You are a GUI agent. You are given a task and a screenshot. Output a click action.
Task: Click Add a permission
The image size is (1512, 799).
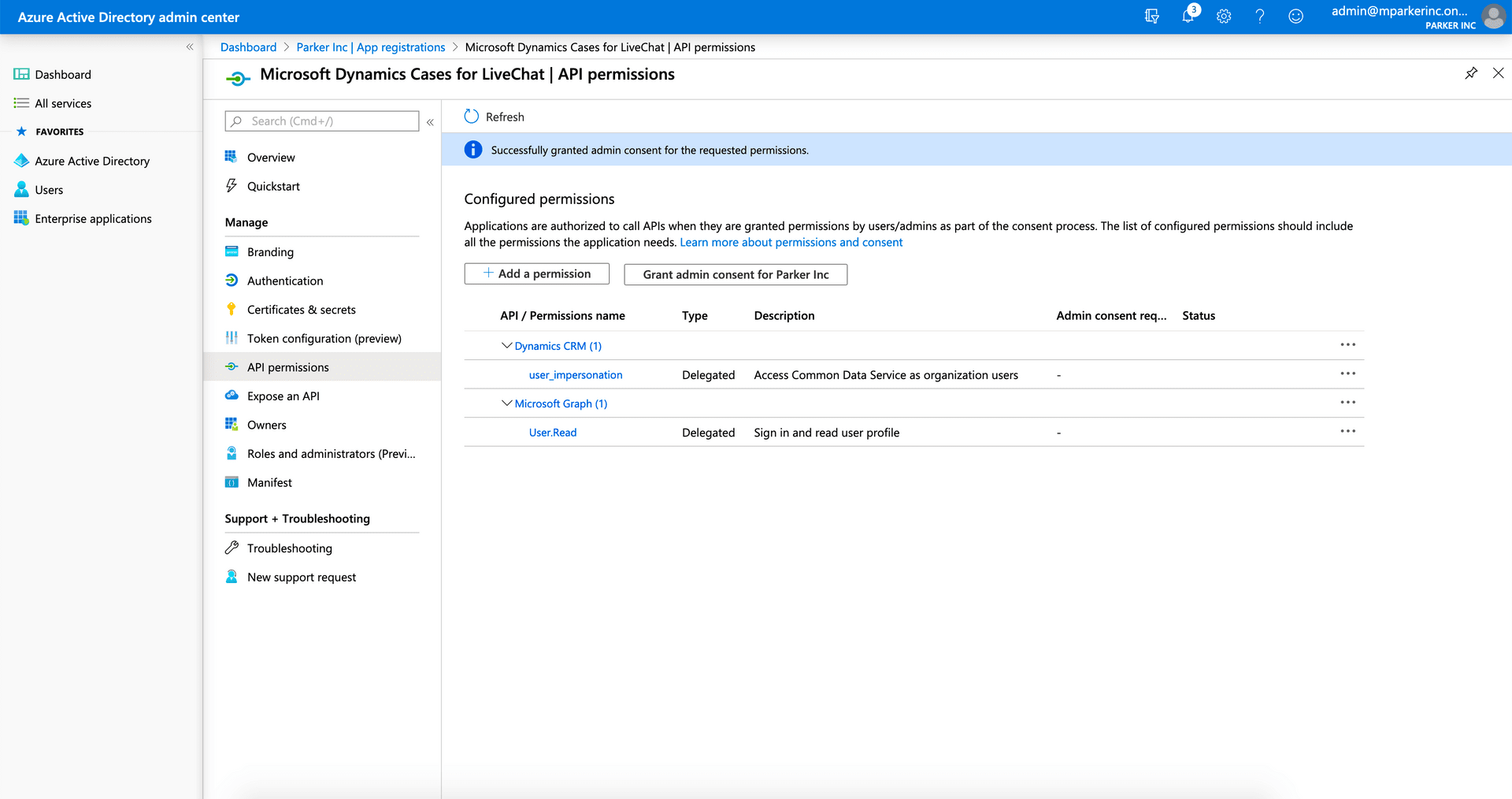tap(536, 273)
